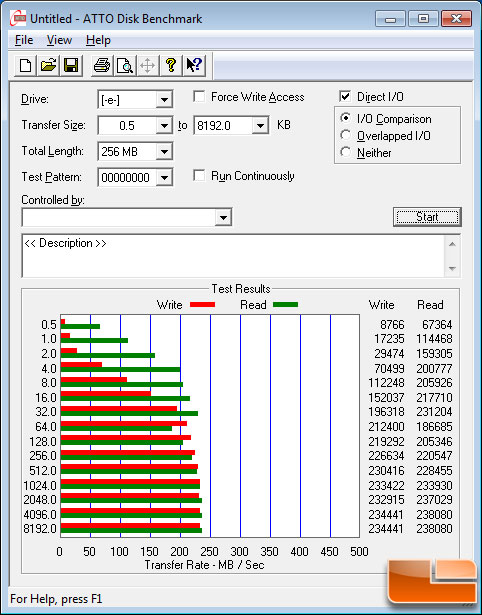The image size is (482, 615).
Task: Click the green read bar for 64.0 row
Action: click(x=116, y=428)
